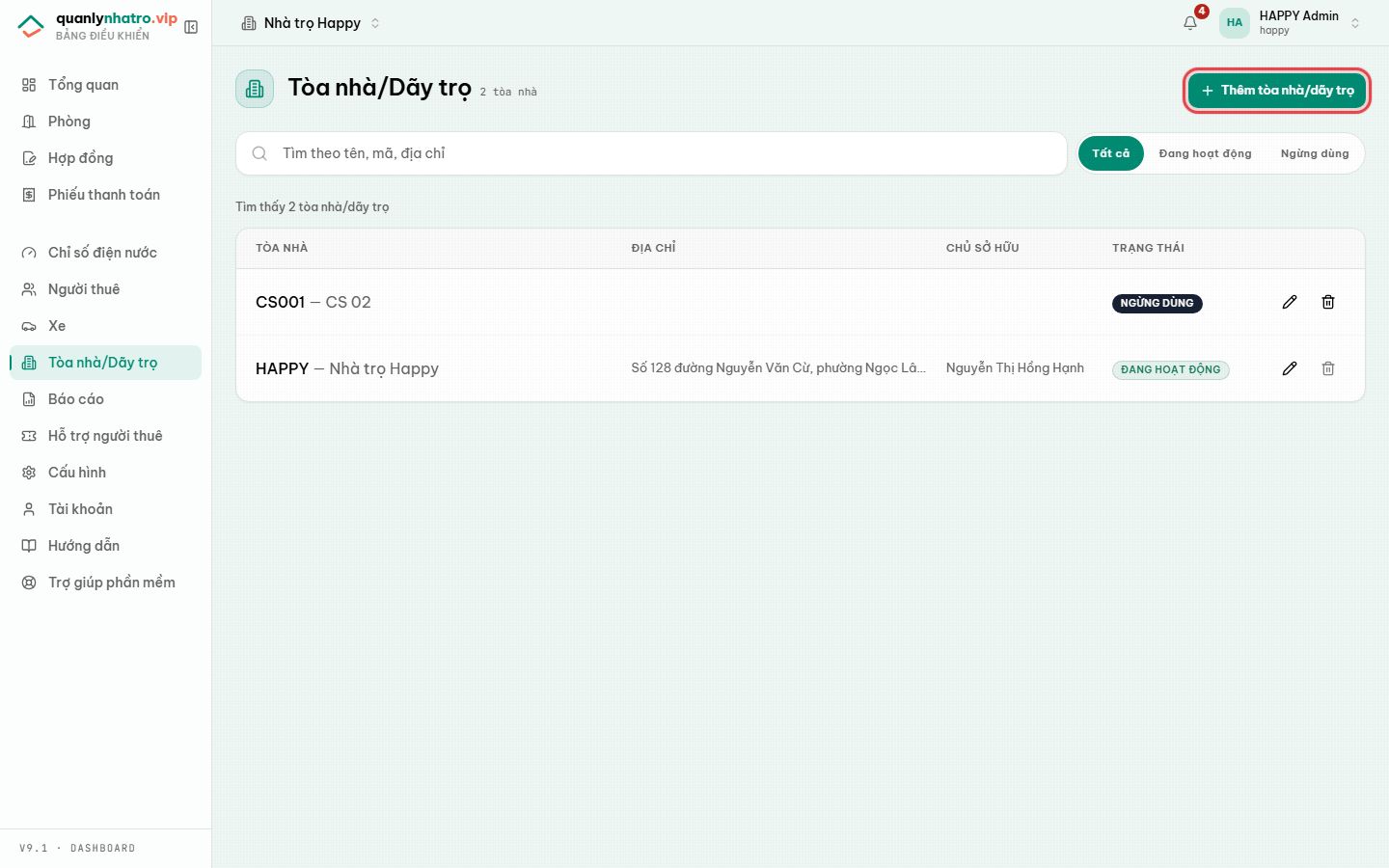
Task: Collapse the sidebar with the panel icon
Action: coord(191,27)
